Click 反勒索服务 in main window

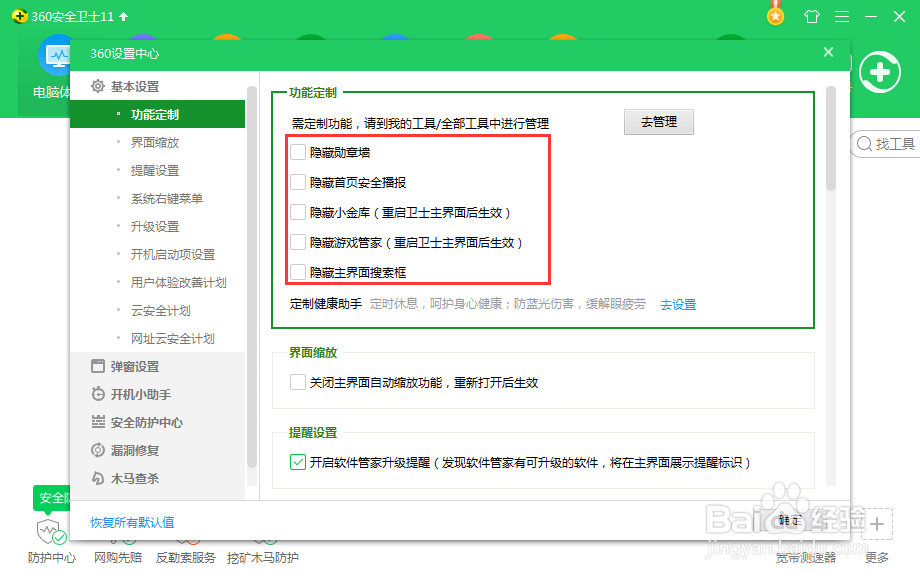click(185, 557)
